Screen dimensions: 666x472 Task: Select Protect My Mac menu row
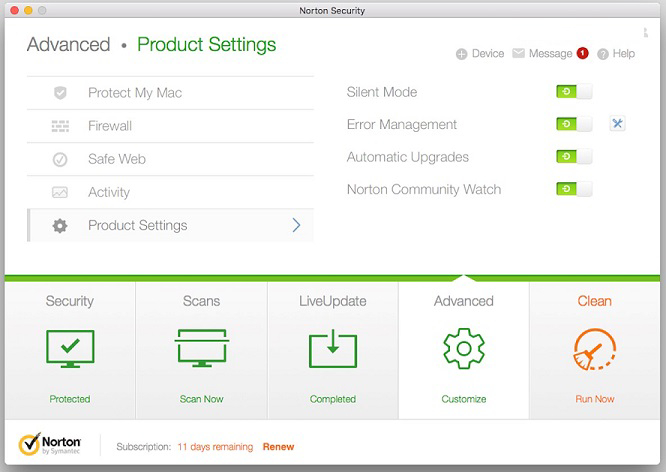tap(170, 93)
